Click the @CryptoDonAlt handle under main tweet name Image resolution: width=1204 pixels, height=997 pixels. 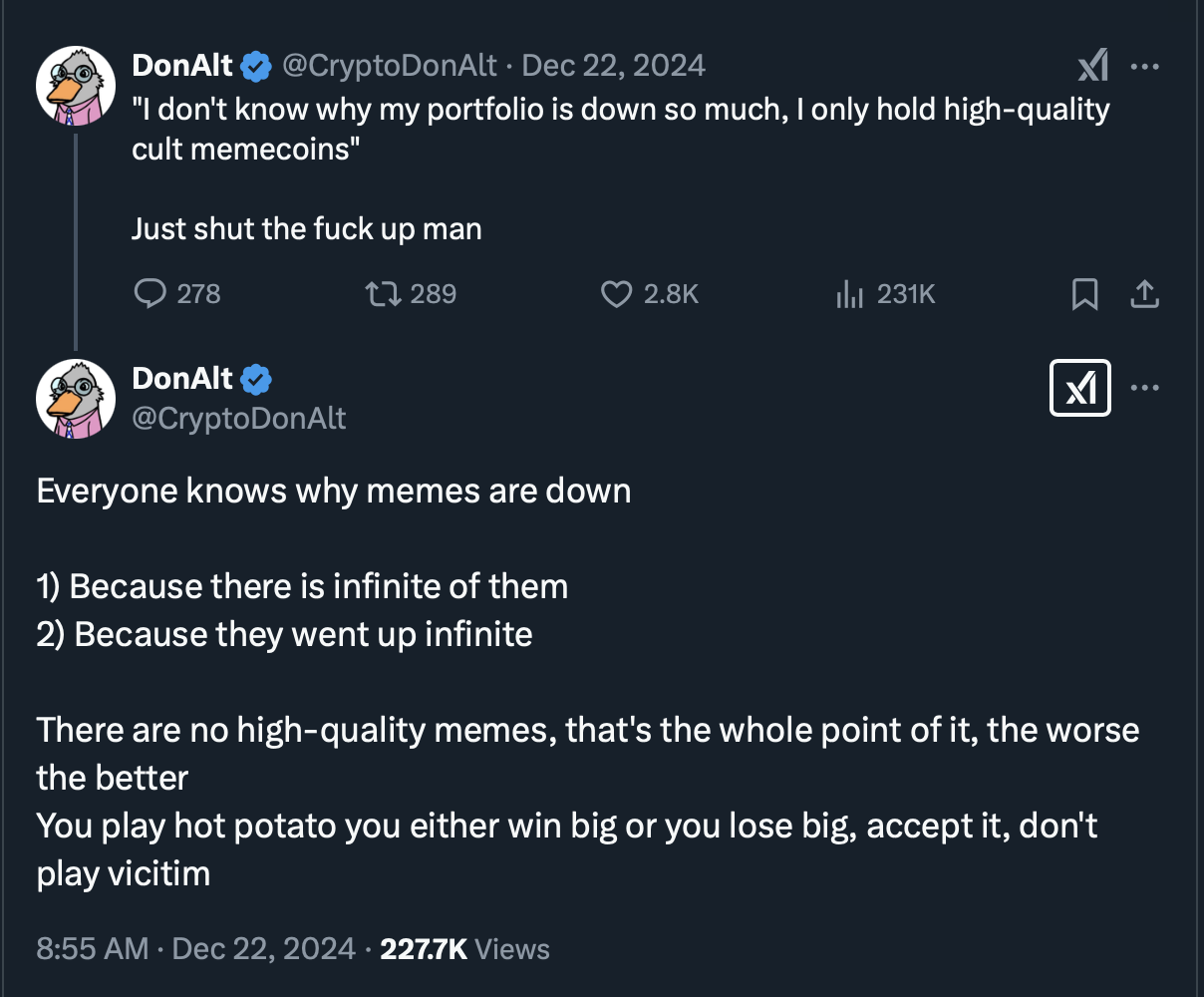(x=239, y=418)
